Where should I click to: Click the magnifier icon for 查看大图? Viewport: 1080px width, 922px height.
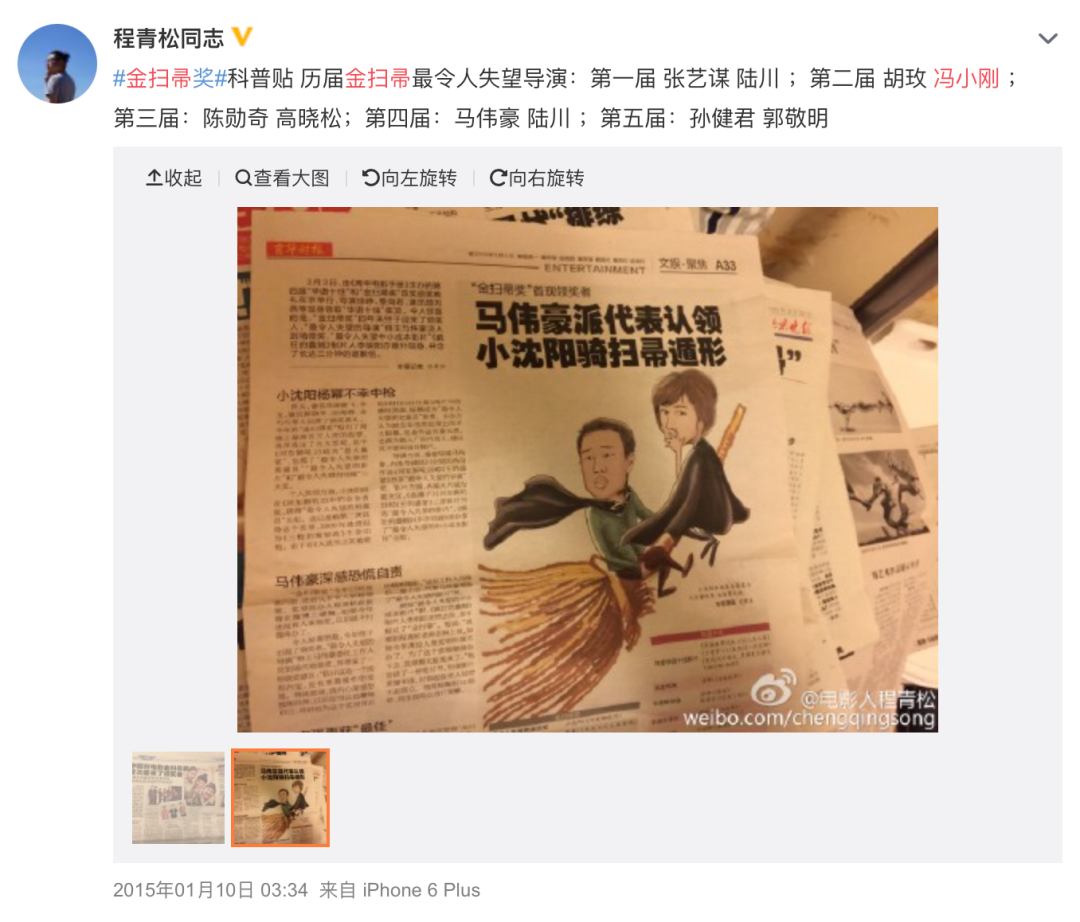pos(243,178)
